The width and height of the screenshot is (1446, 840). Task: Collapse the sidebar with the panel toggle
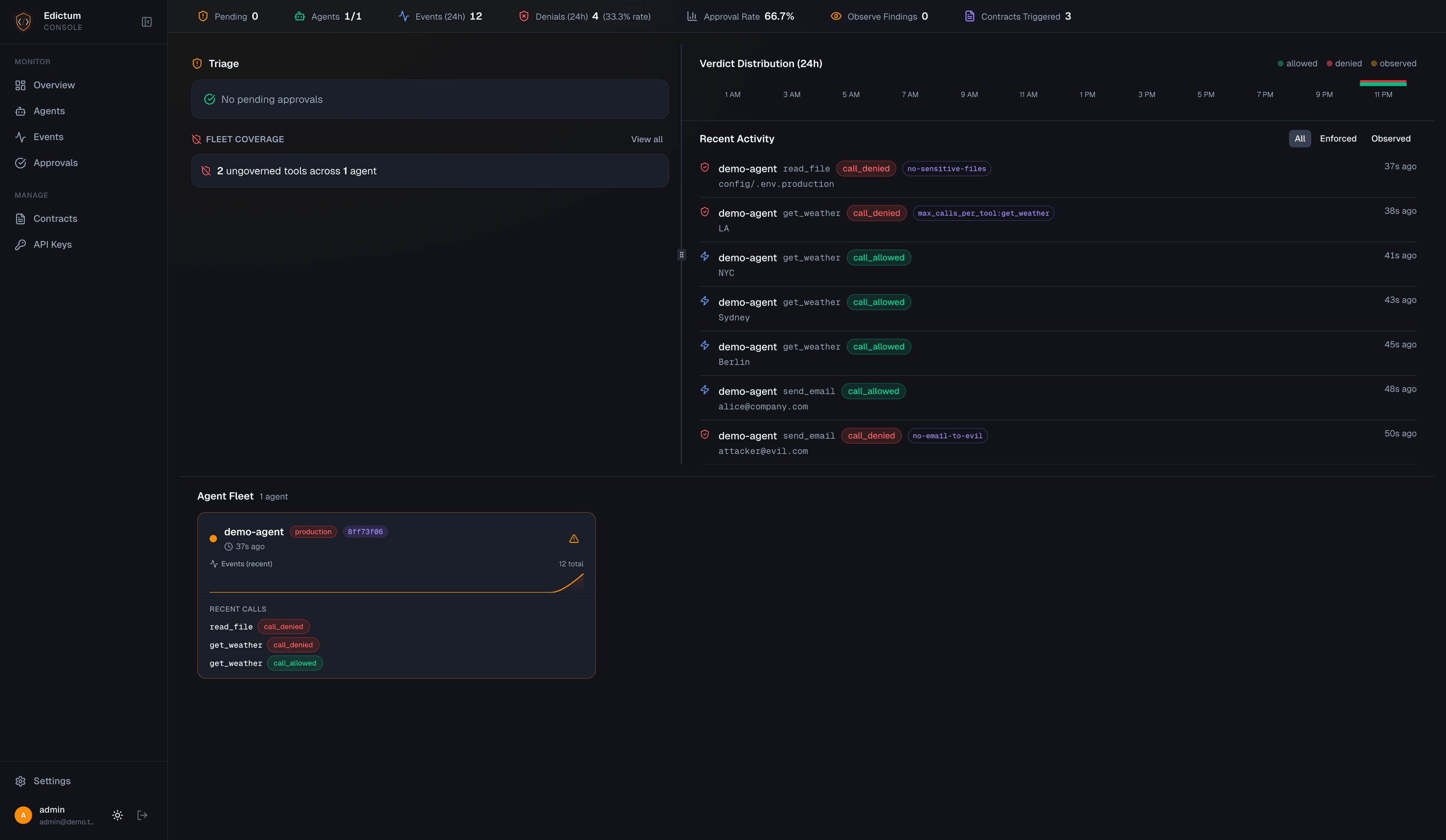click(147, 21)
